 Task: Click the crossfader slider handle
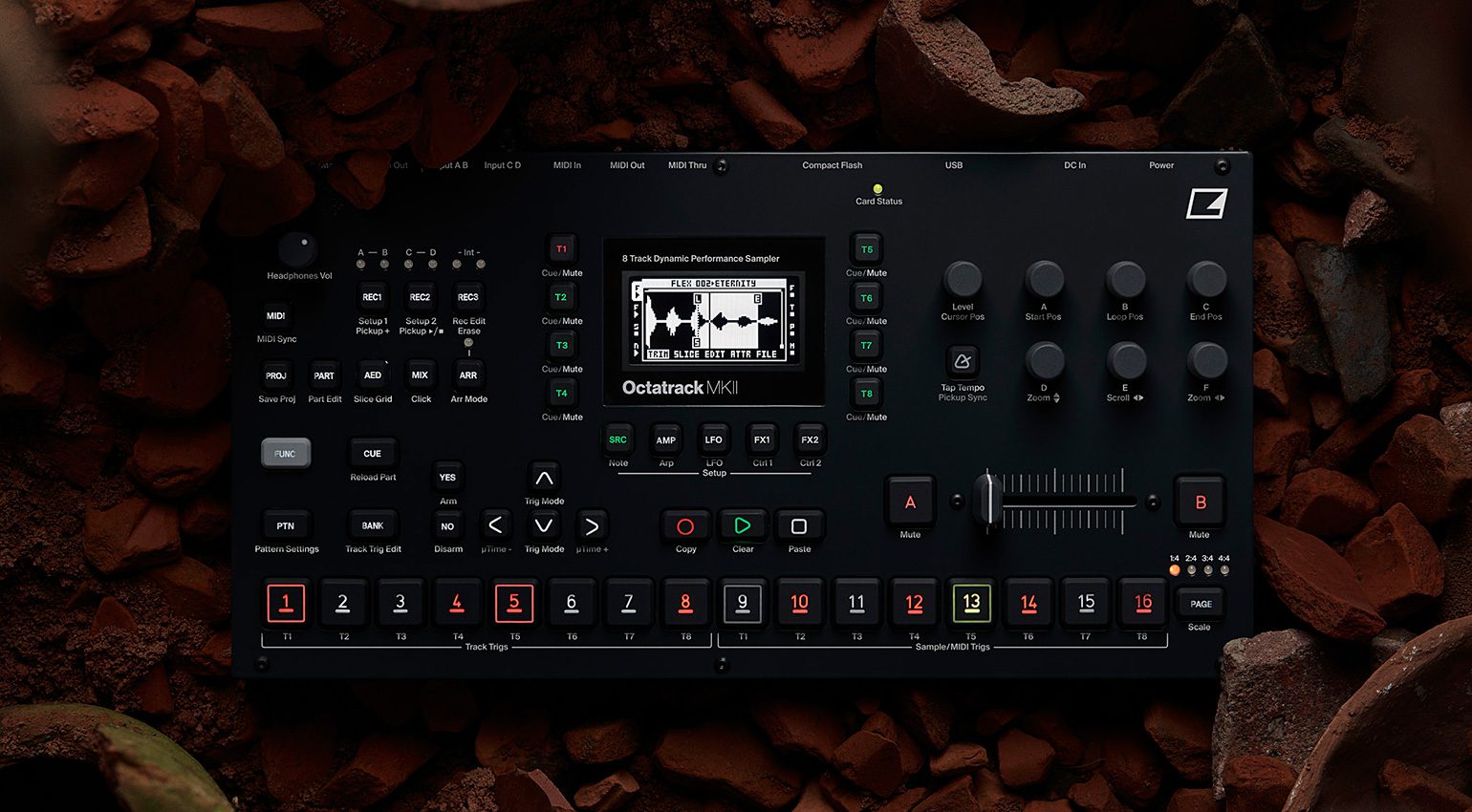point(988,501)
